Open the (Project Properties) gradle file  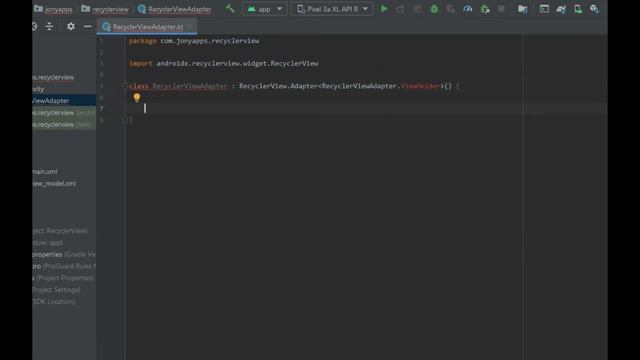pyautogui.click(x=64, y=278)
